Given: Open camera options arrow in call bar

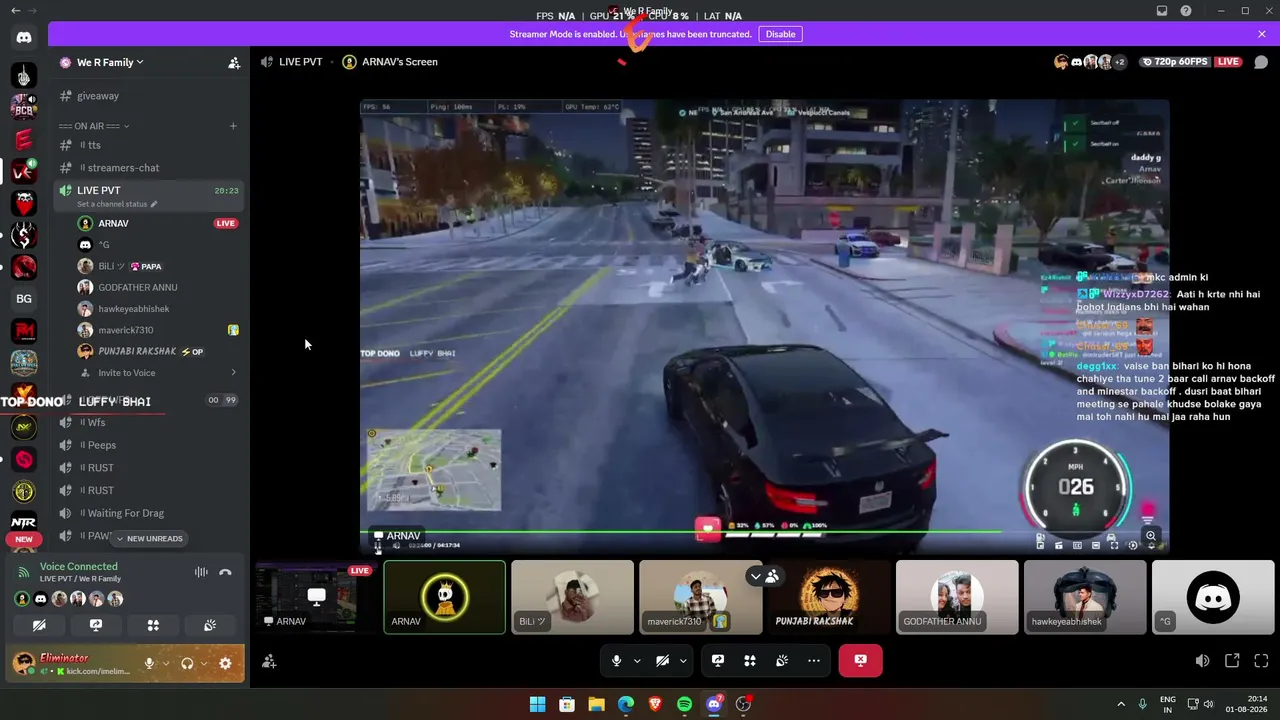Looking at the screenshot, I should pyautogui.click(x=683, y=660).
